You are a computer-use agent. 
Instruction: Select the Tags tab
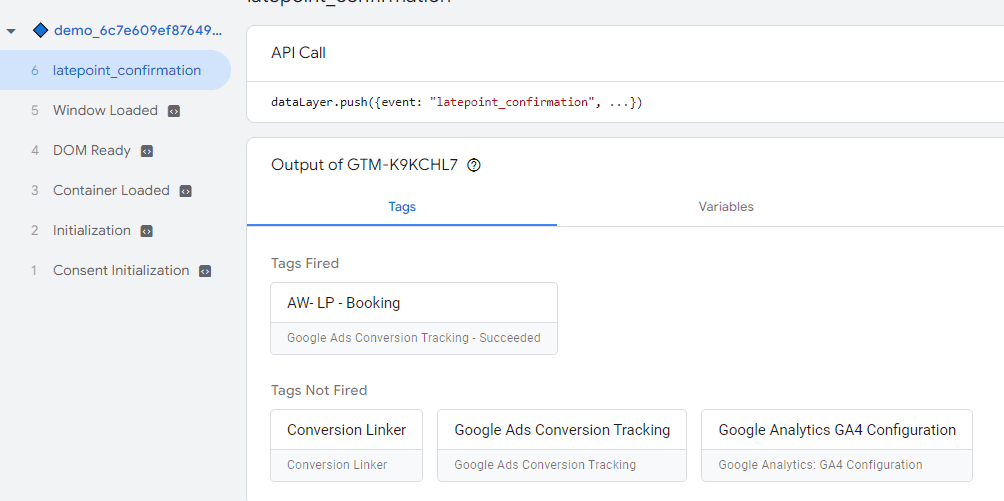[402, 207]
